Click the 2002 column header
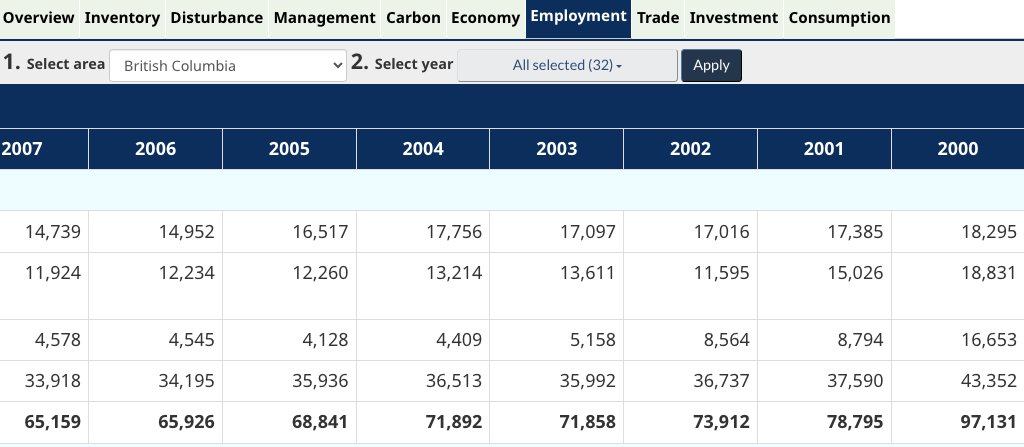The width and height of the screenshot is (1024, 447). pyautogui.click(x=690, y=148)
